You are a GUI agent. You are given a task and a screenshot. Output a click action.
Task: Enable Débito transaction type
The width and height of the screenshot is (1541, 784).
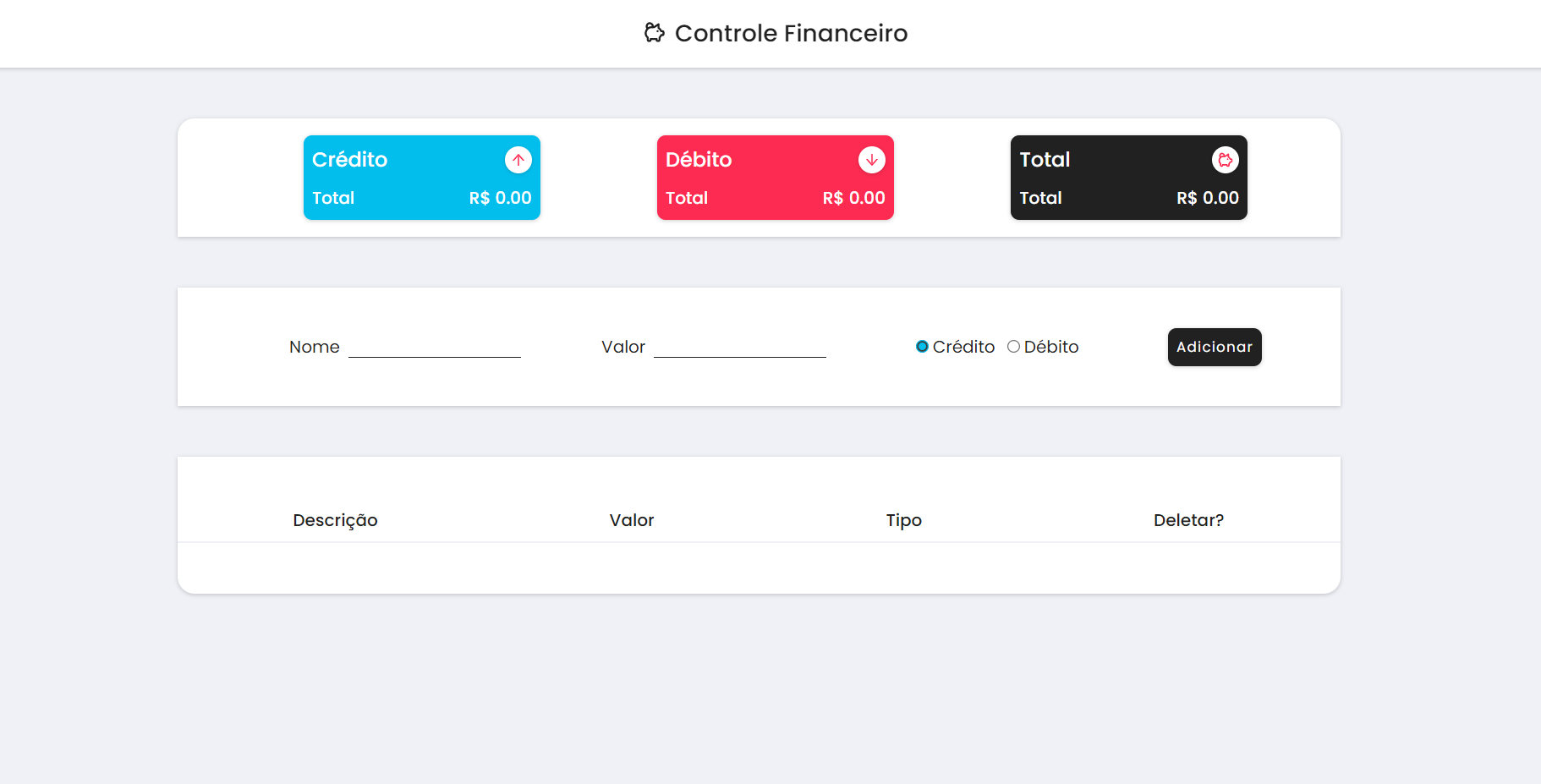[x=1013, y=346]
